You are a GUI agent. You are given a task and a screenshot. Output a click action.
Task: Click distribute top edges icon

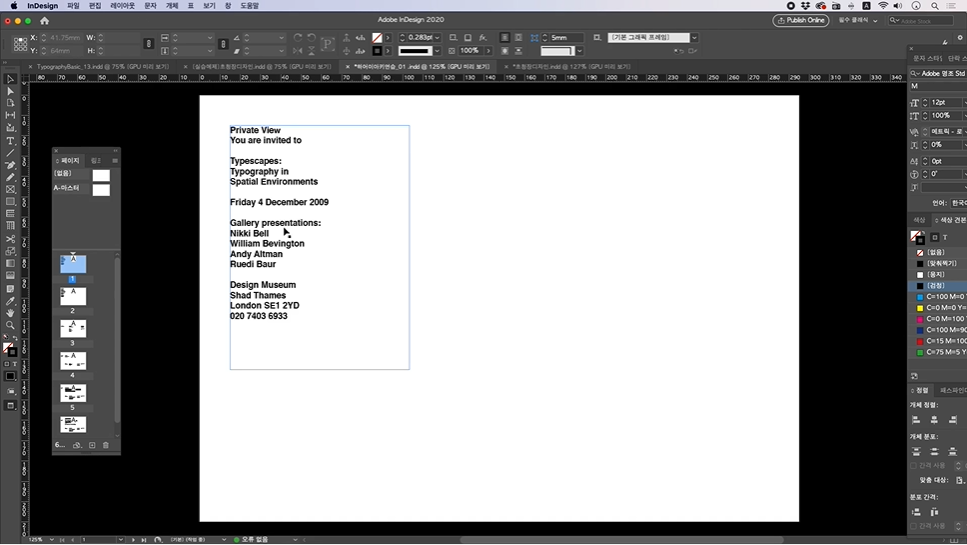pos(916,451)
